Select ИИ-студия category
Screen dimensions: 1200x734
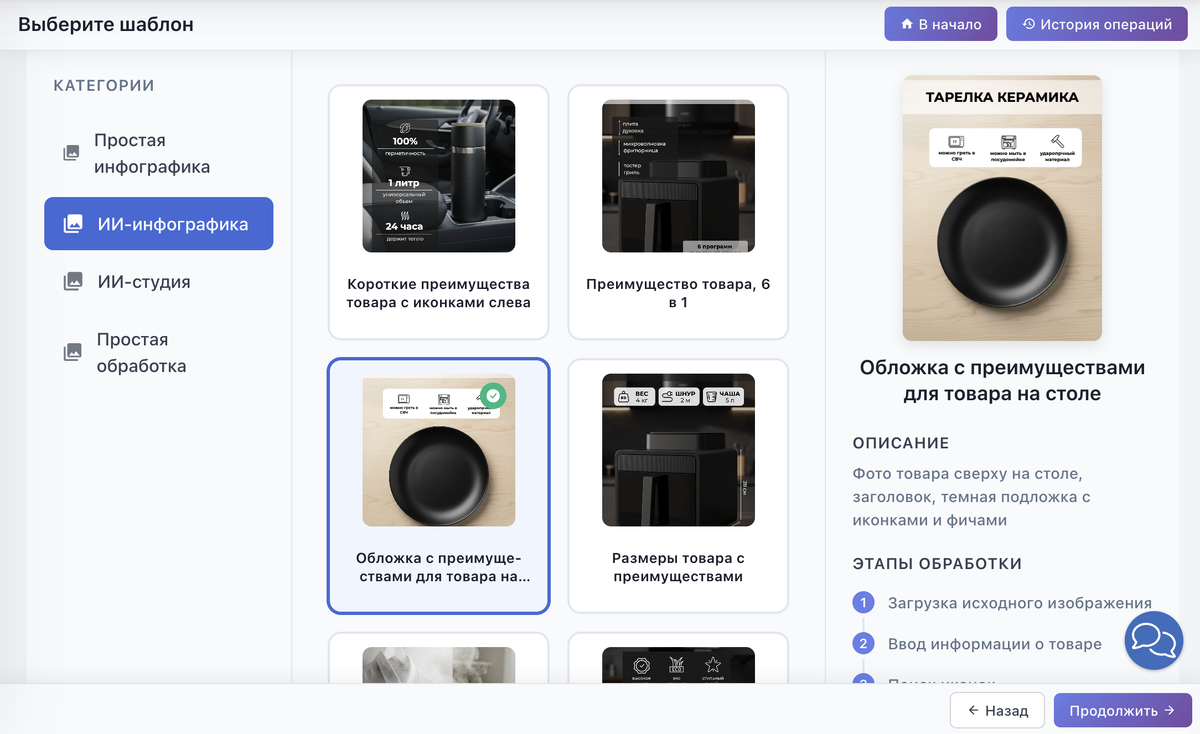[x=159, y=282]
